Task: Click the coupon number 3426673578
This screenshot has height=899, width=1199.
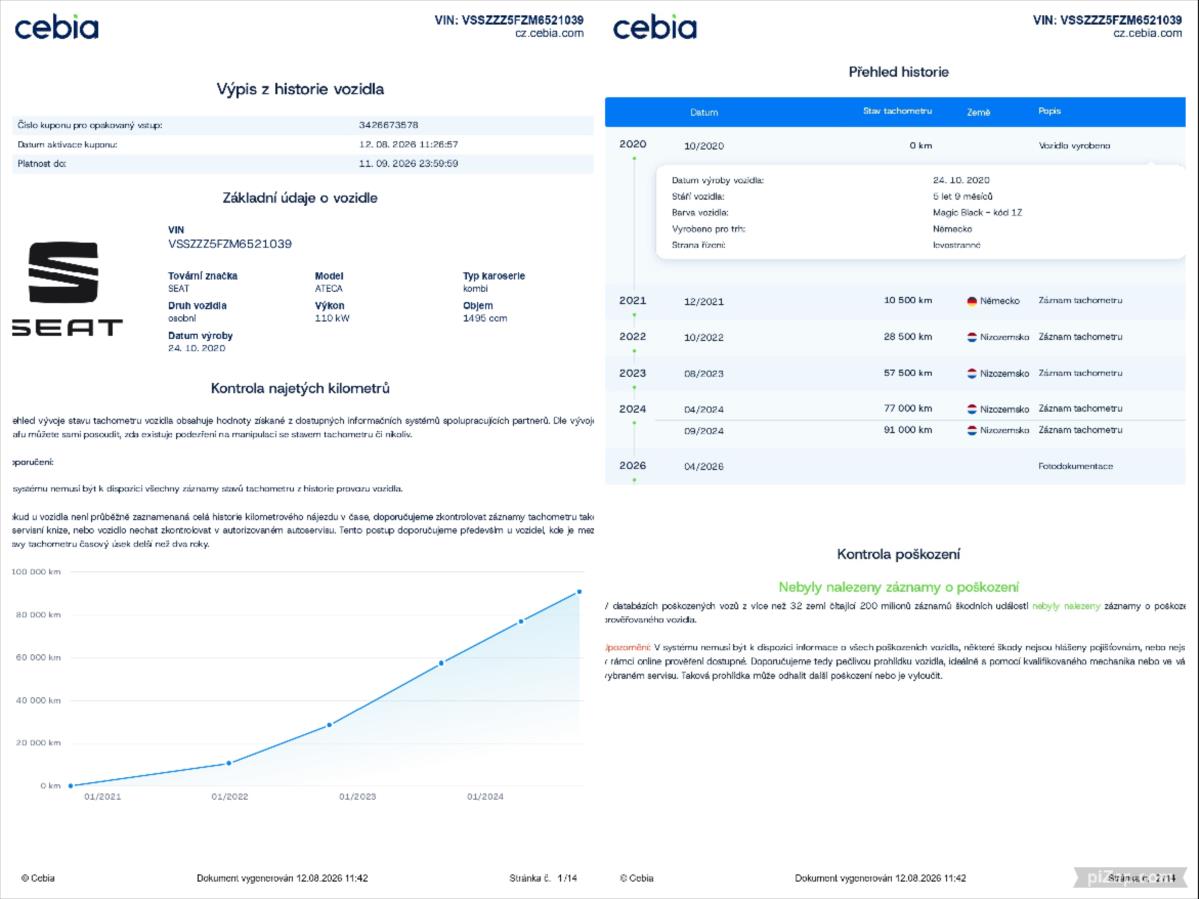Action: 388,125
